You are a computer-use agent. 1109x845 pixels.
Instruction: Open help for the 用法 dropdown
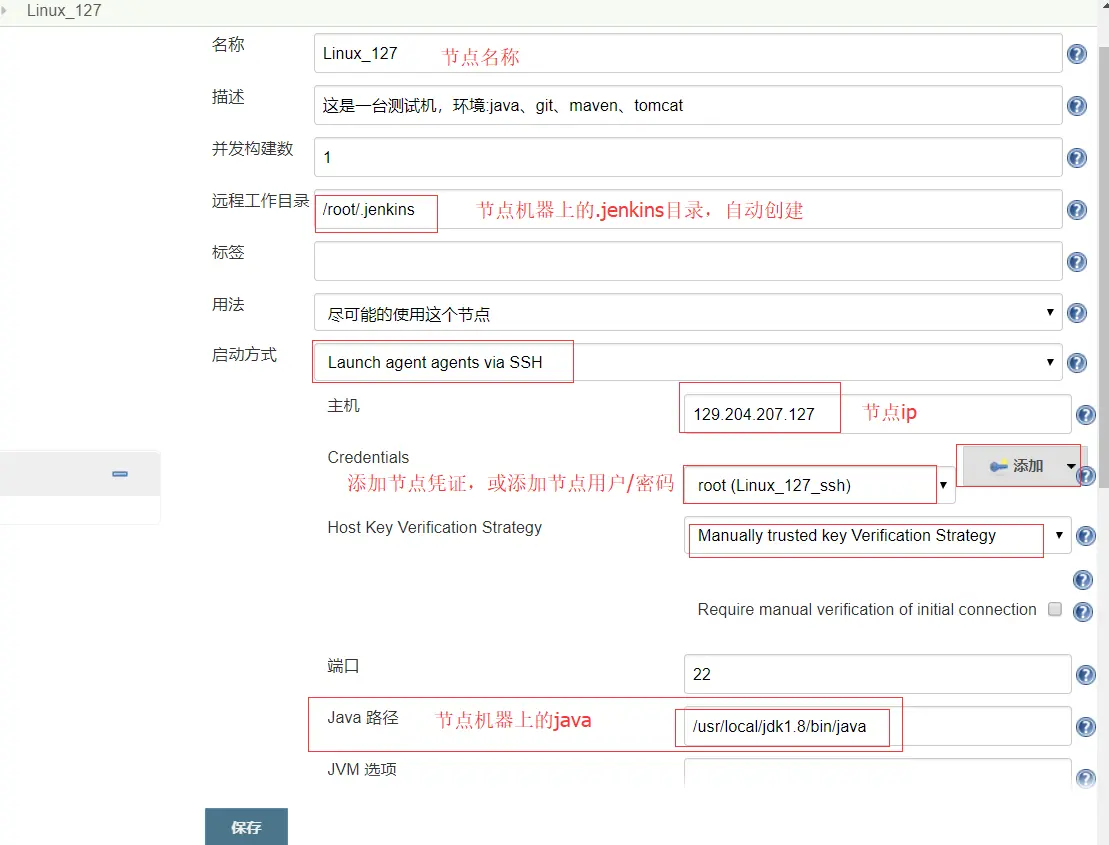[1076, 313]
